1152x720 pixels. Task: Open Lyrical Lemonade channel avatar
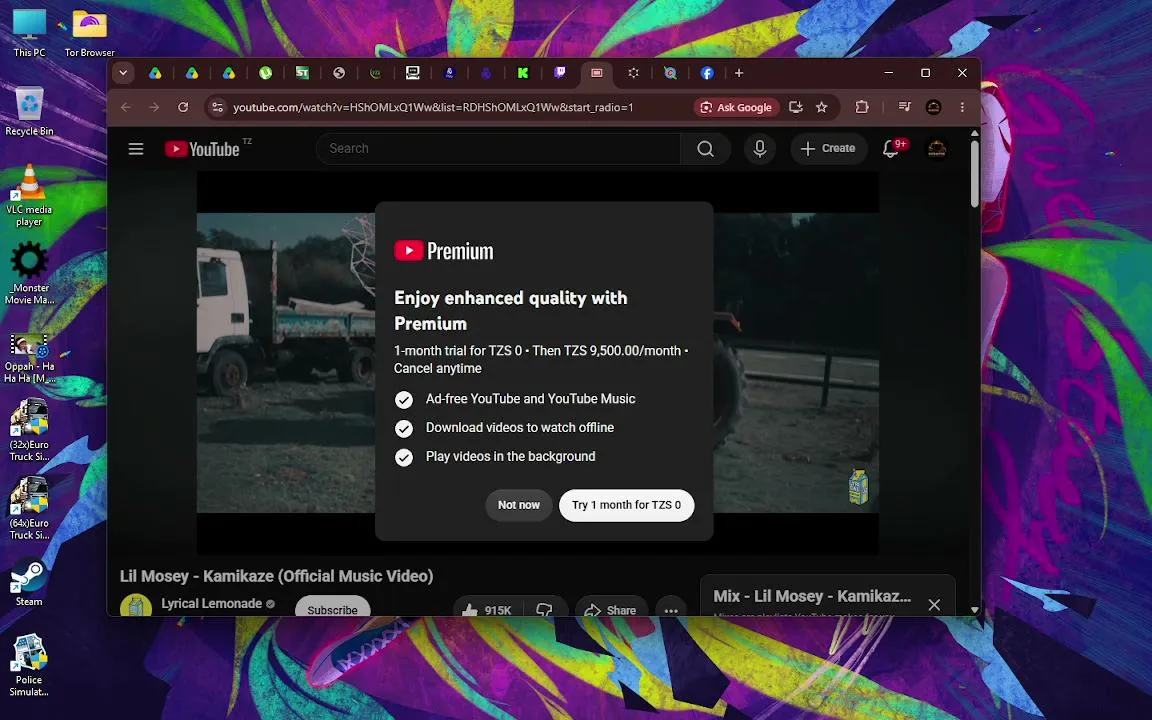[136, 606]
